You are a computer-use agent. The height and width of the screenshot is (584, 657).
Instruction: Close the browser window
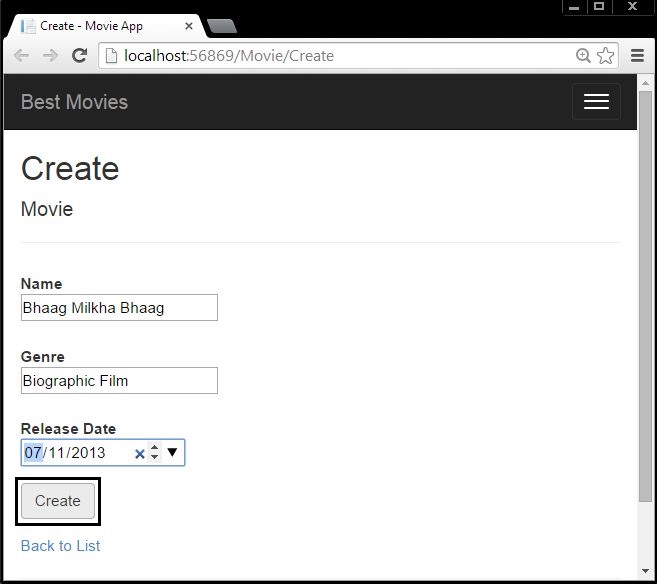pyautogui.click(x=632, y=7)
